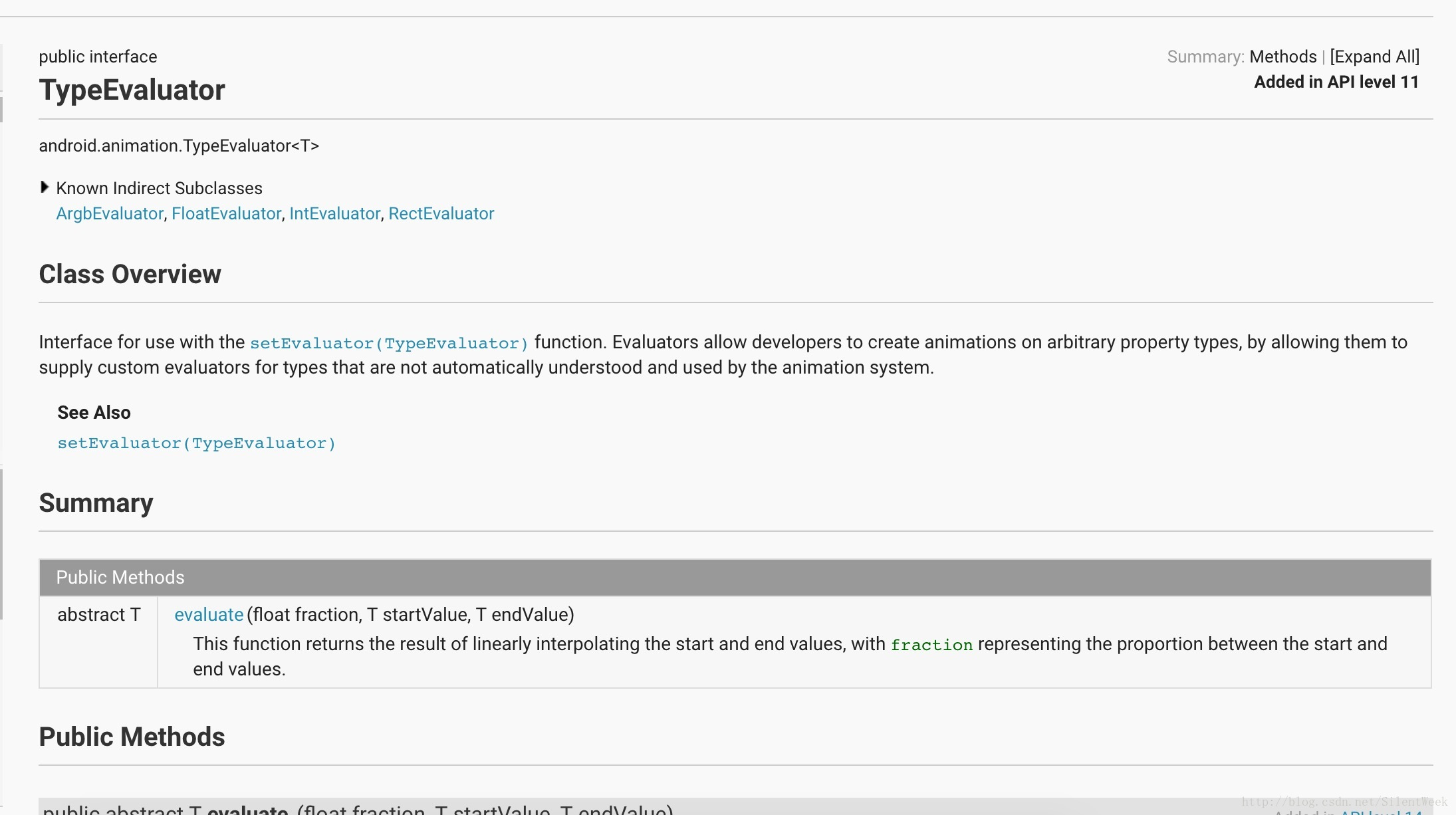Click the abstract T return type cell
Image resolution: width=1456 pixels, height=815 pixels.
(x=98, y=614)
